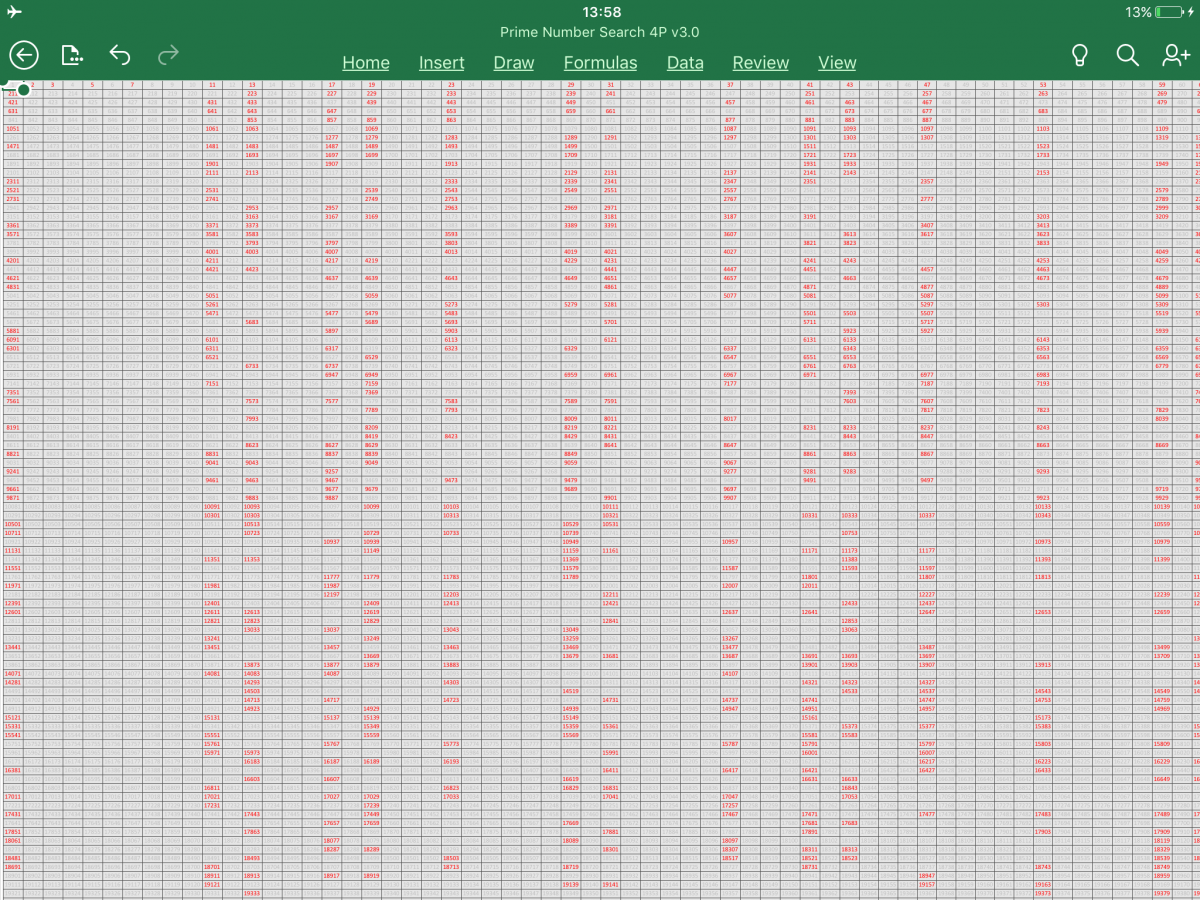Show the View tab
This screenshot has height=900, width=1200.
click(837, 62)
